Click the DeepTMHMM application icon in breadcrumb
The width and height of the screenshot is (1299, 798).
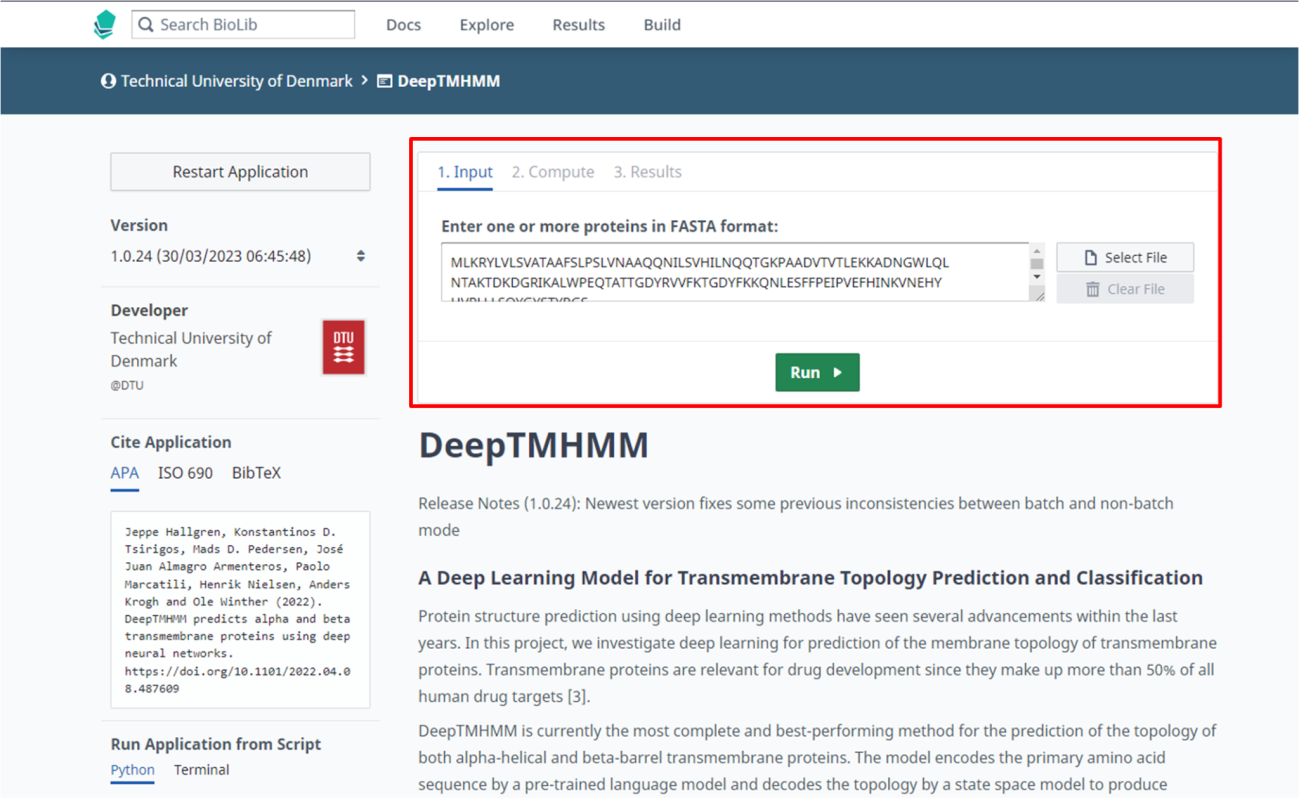pos(384,81)
